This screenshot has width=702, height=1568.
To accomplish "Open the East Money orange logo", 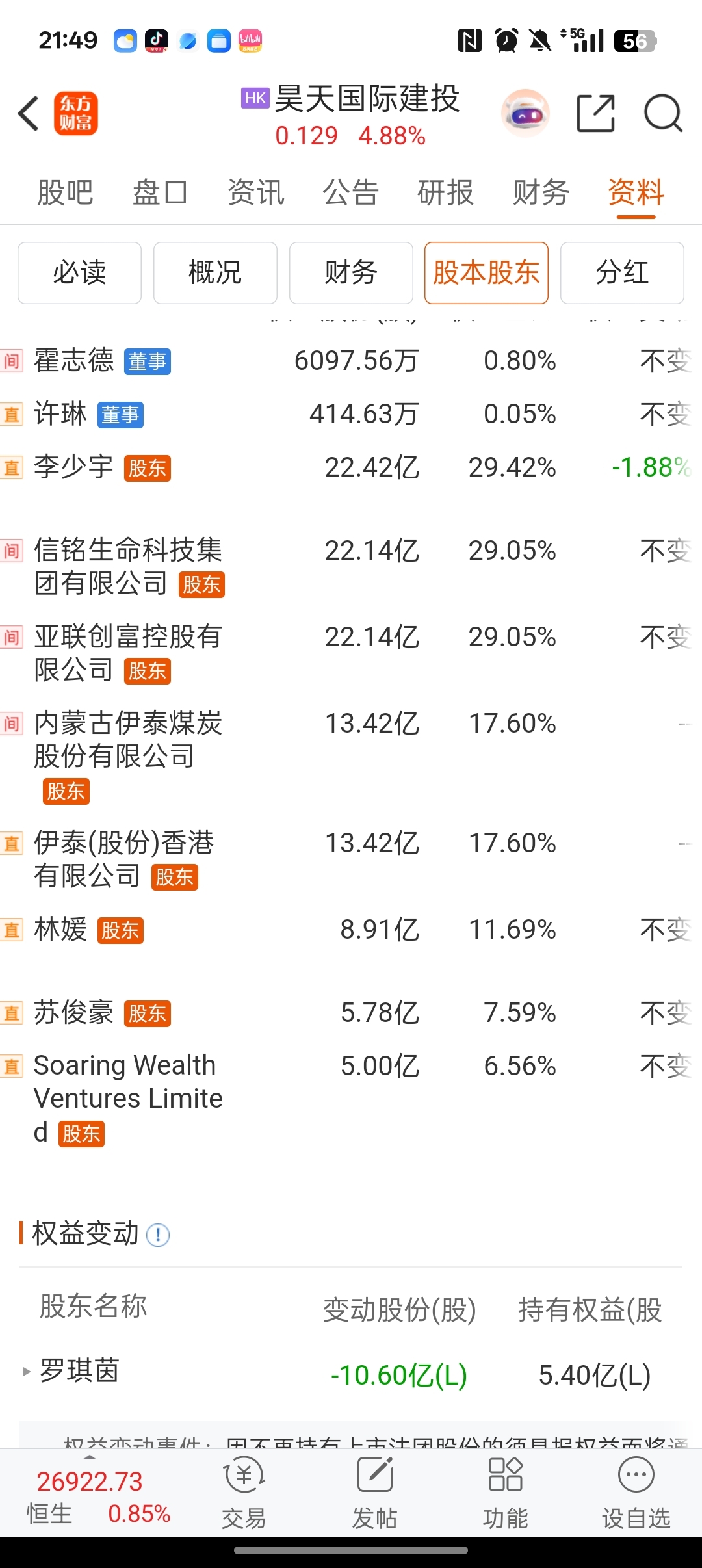I will pyautogui.click(x=76, y=114).
